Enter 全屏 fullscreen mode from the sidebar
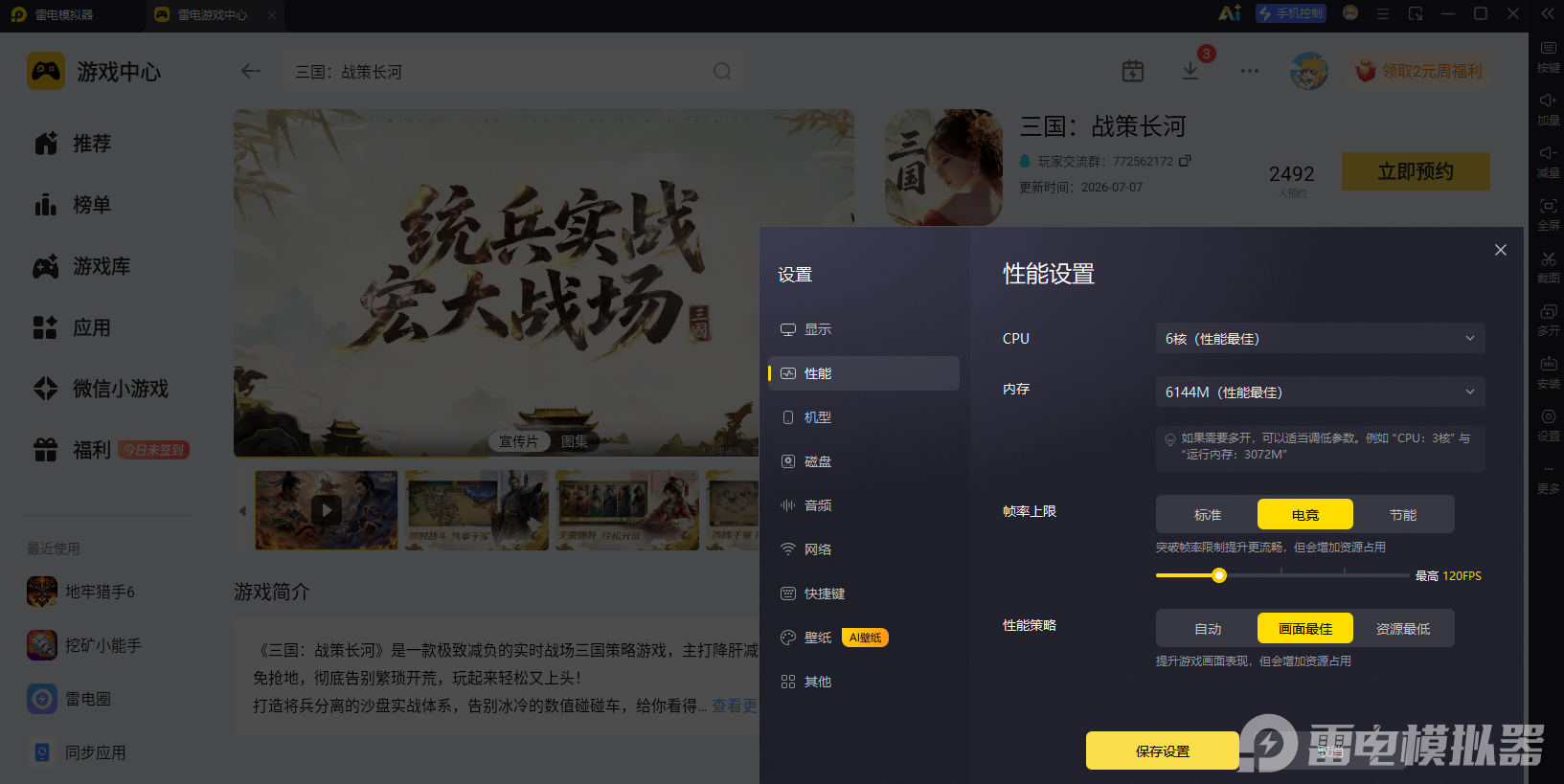The height and width of the screenshot is (784, 1564). [x=1548, y=213]
